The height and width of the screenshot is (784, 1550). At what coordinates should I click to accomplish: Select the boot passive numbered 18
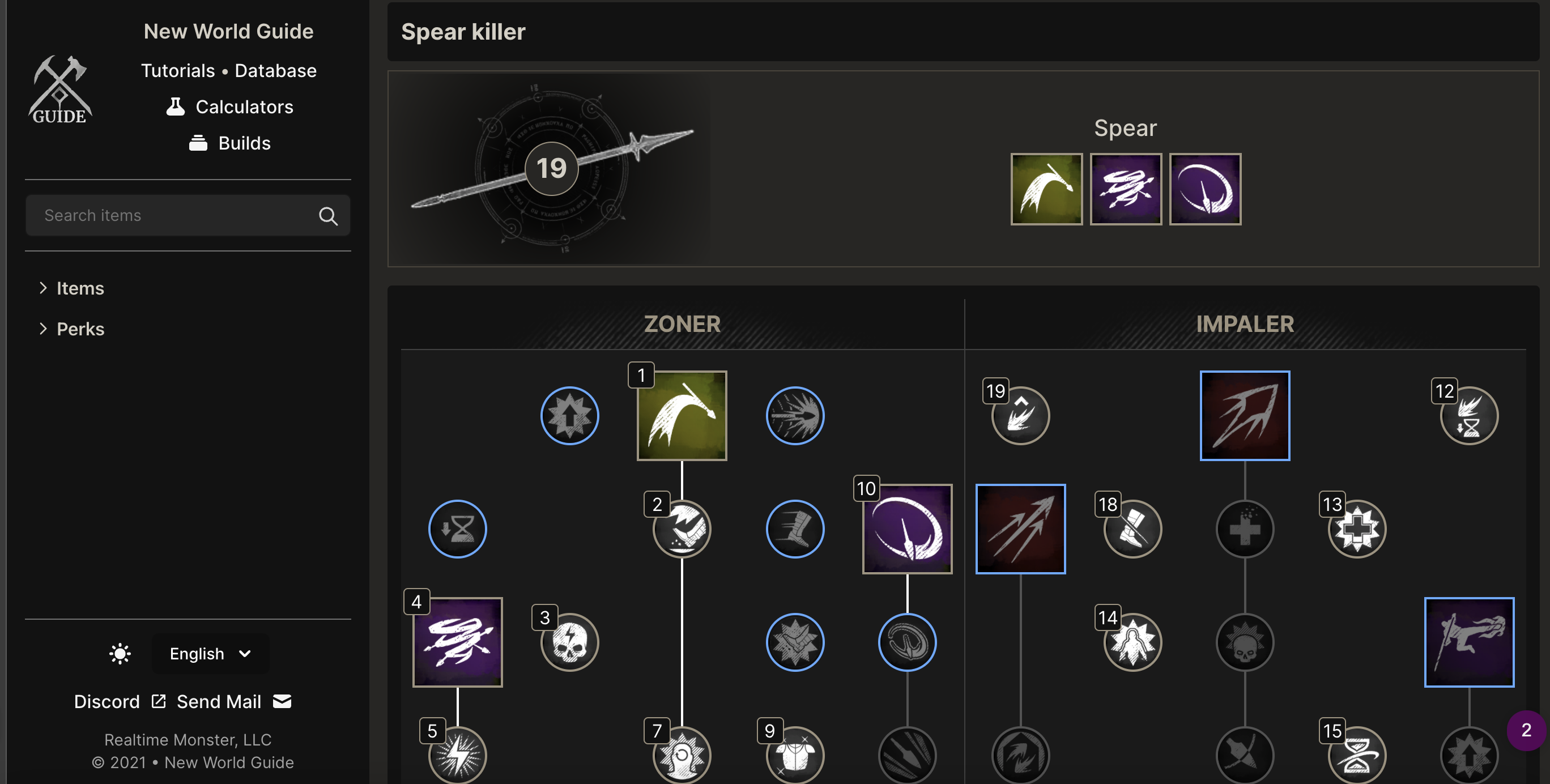coord(1132,529)
